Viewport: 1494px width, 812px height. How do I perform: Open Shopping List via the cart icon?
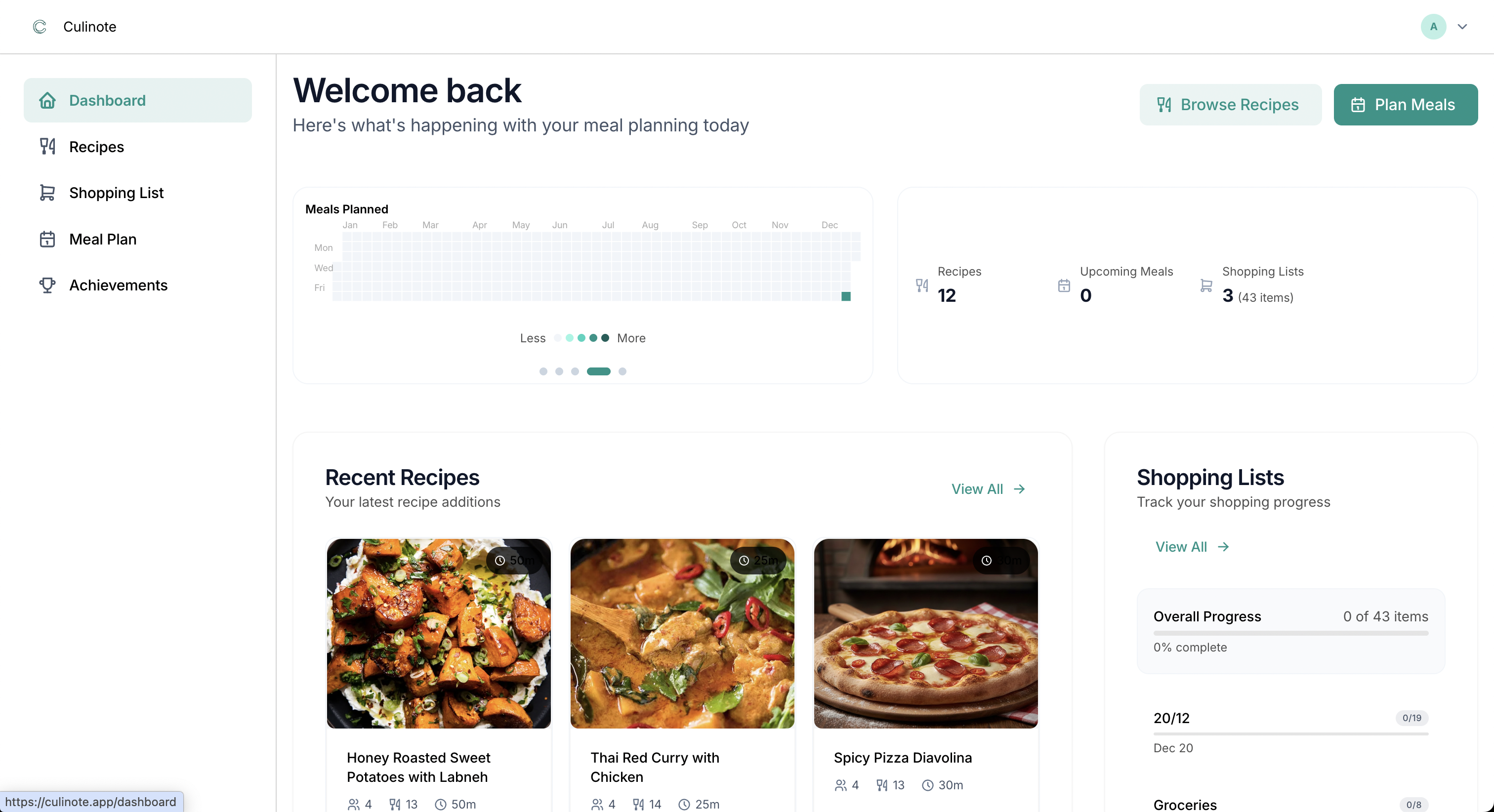47,193
